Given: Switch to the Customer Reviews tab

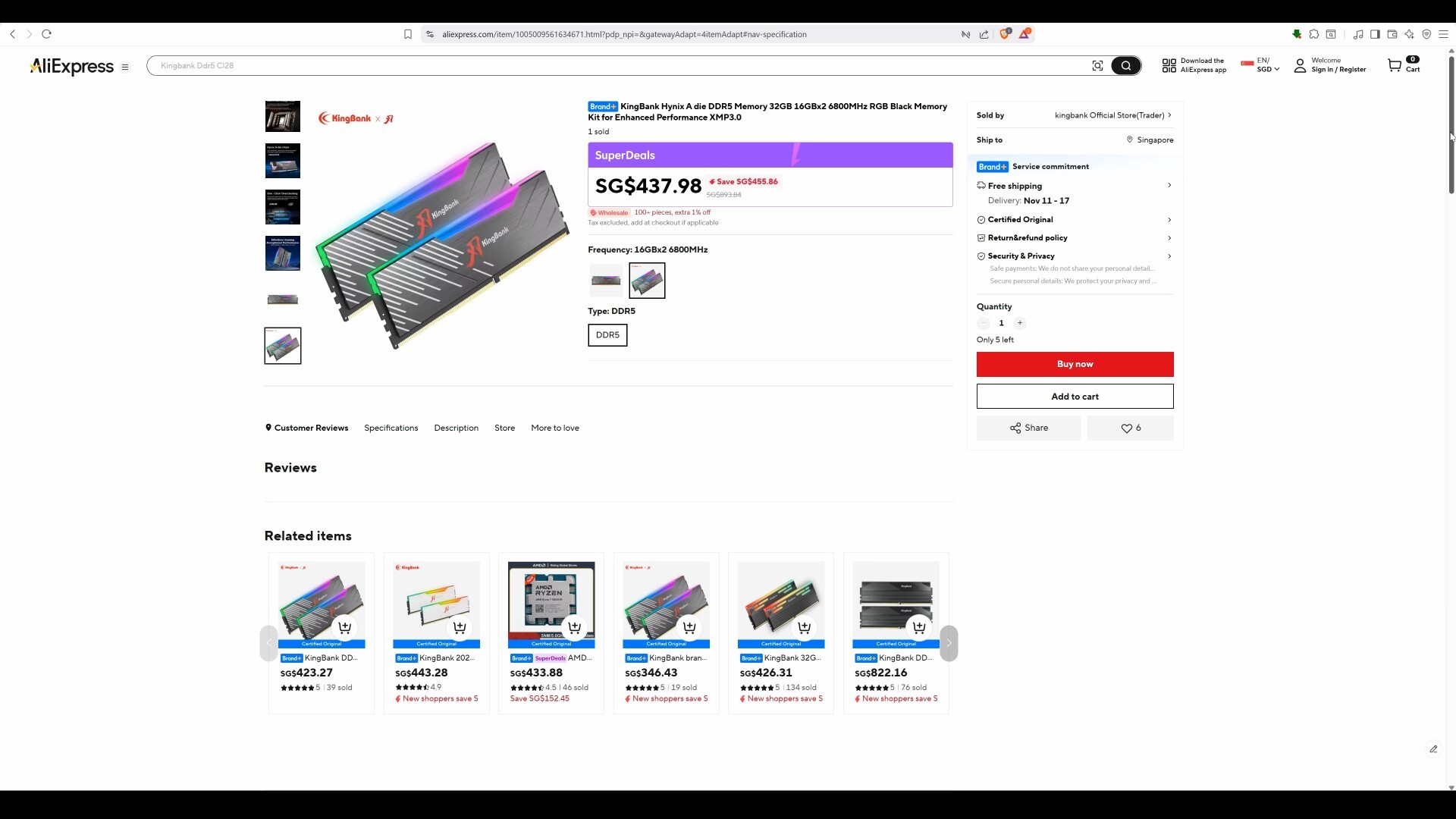Looking at the screenshot, I should (x=311, y=428).
